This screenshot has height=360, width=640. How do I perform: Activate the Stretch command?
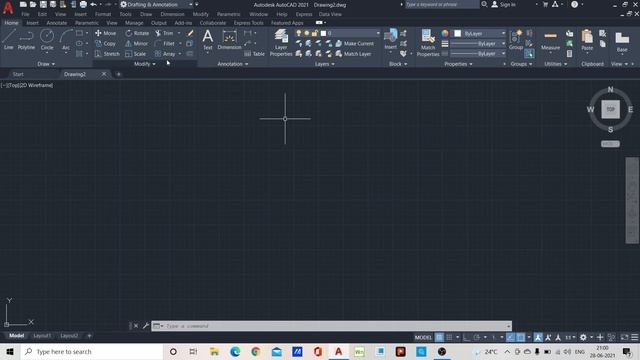107,54
